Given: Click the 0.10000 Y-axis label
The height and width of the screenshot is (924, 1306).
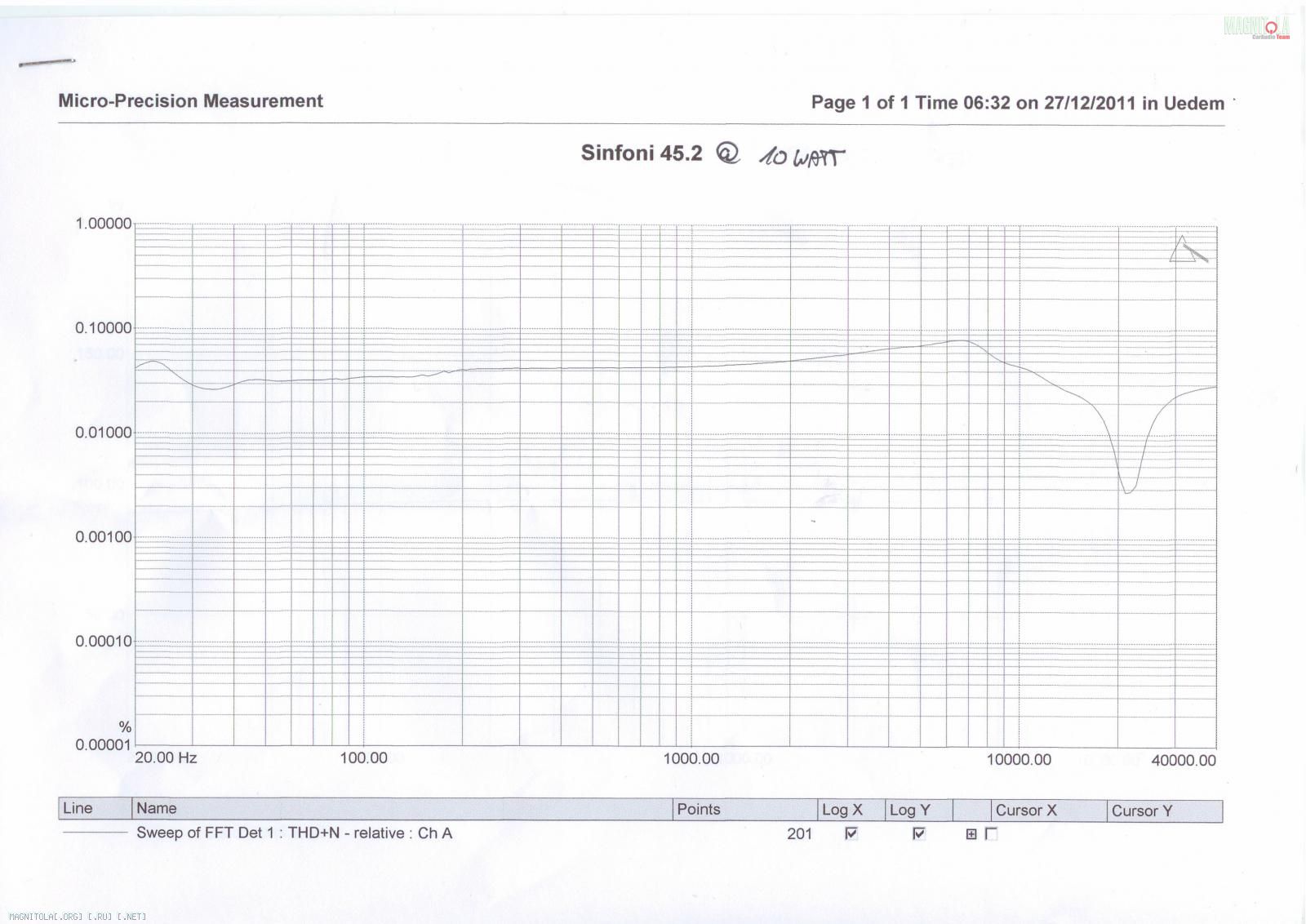Looking at the screenshot, I should 103,328.
